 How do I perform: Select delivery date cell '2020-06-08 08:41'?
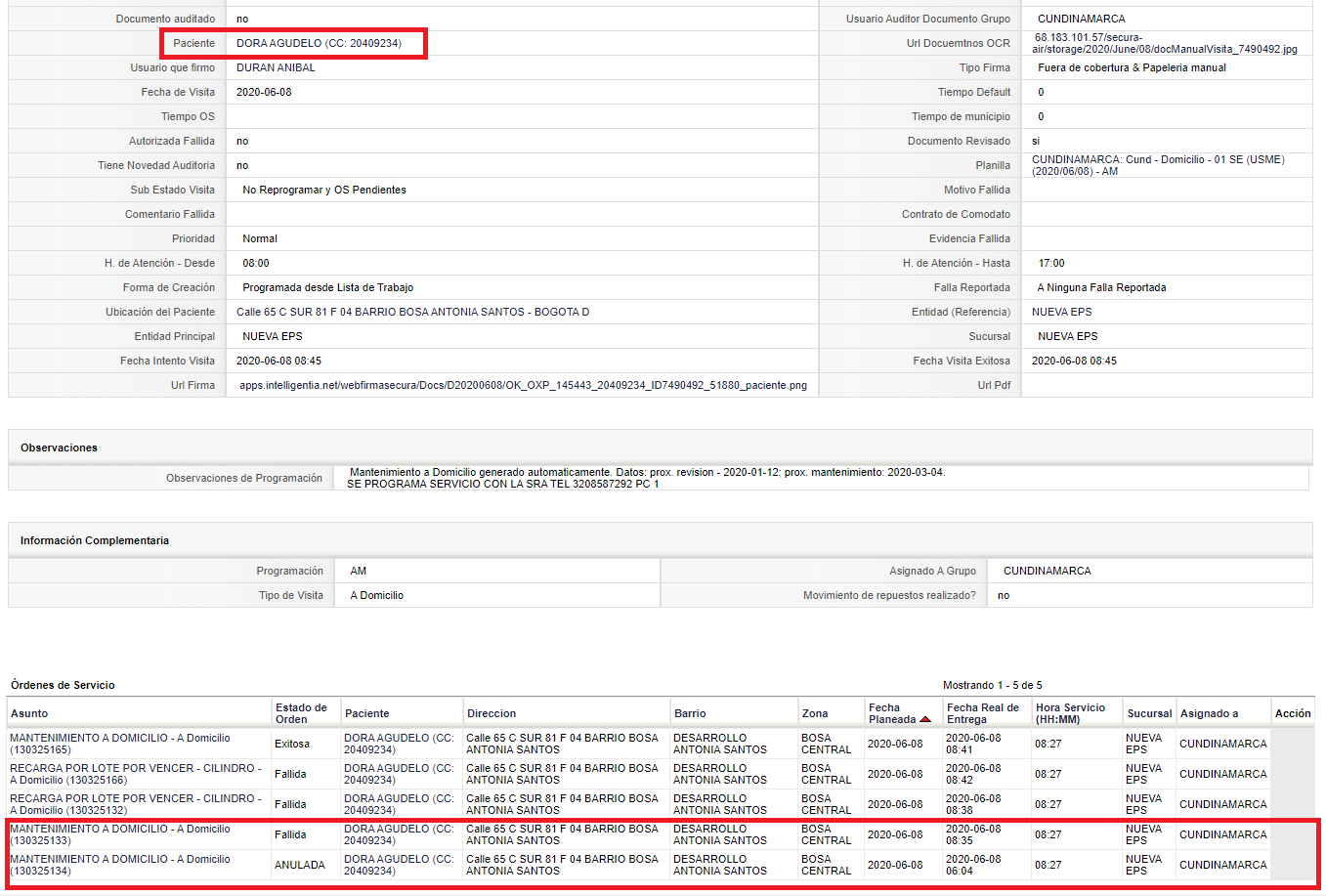973,744
